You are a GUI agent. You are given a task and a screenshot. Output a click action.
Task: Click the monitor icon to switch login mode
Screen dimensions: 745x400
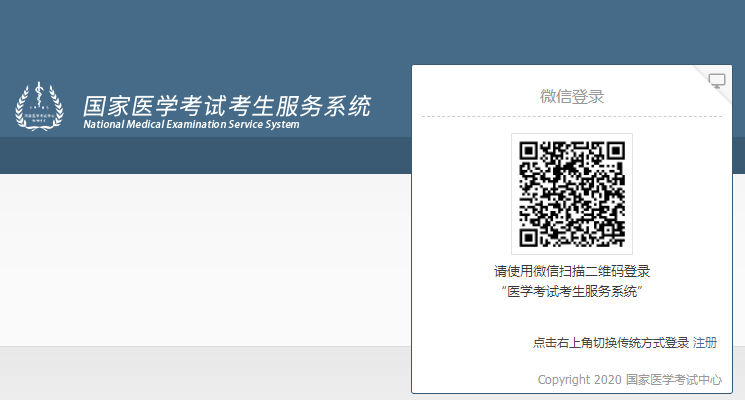tap(716, 81)
